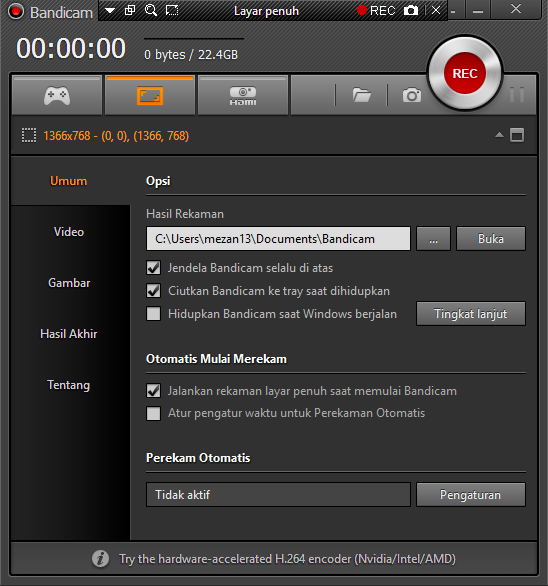Viewport: 548px width, 586px height.
Task: Click the small camera icon in mini bar
Action: click(411, 10)
